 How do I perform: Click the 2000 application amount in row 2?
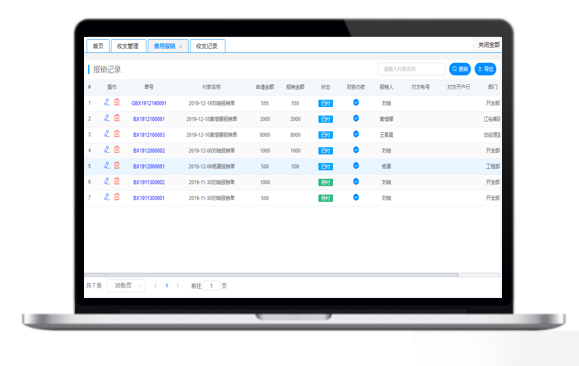click(x=265, y=119)
